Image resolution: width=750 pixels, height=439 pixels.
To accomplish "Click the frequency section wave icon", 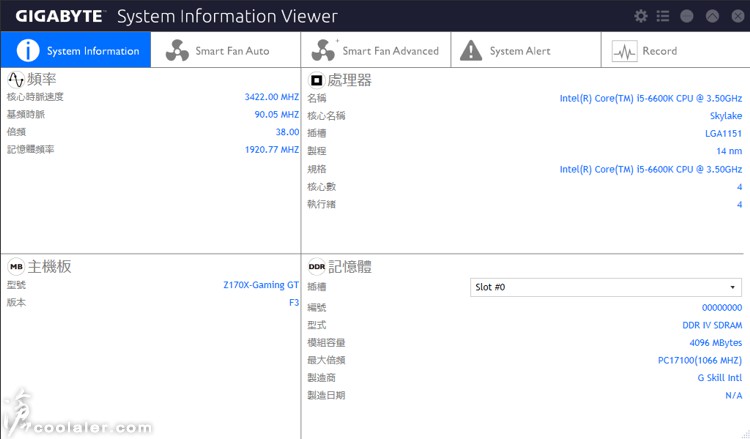I will click(x=16, y=79).
